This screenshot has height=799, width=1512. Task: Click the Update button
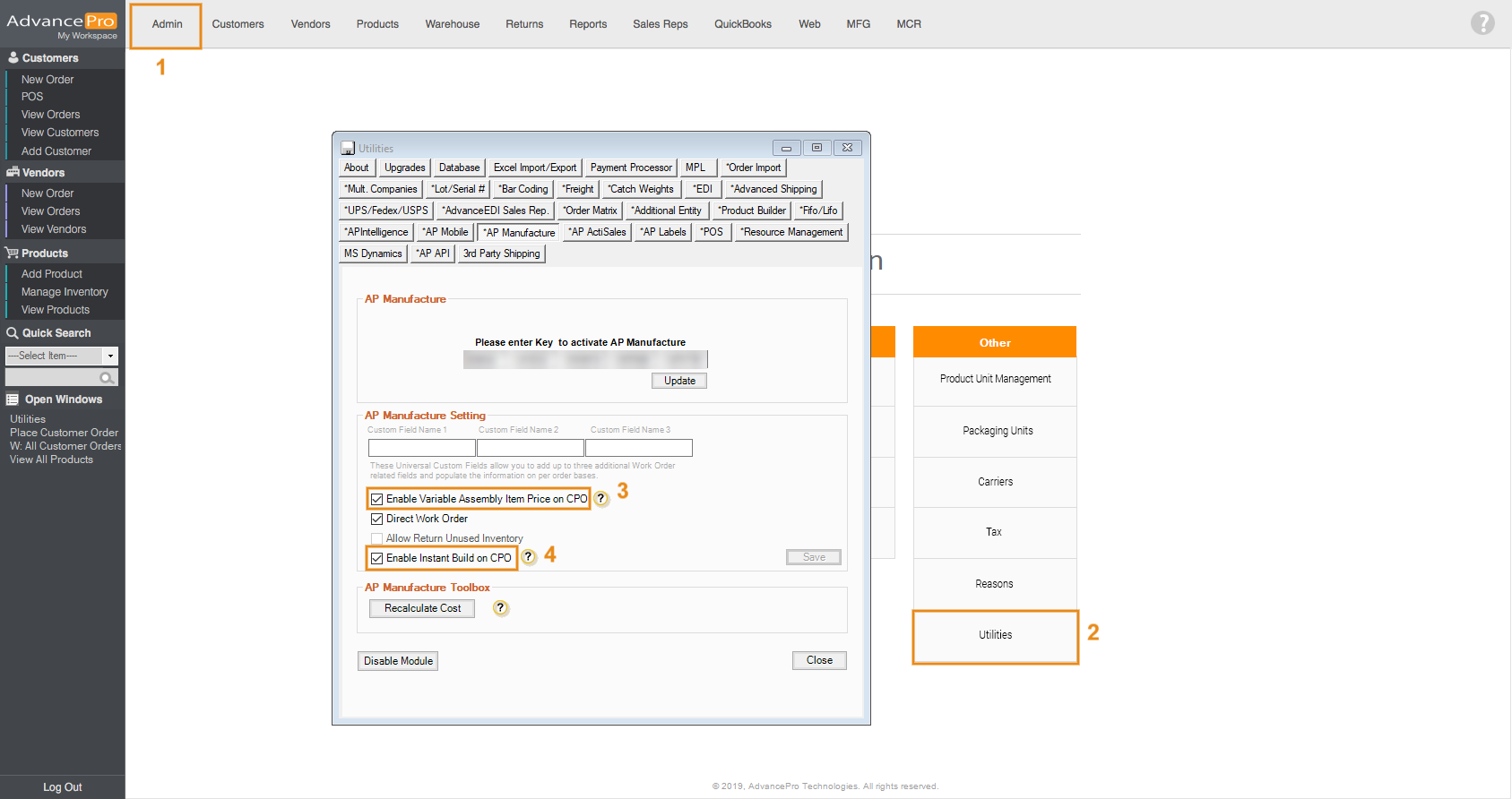coord(679,381)
